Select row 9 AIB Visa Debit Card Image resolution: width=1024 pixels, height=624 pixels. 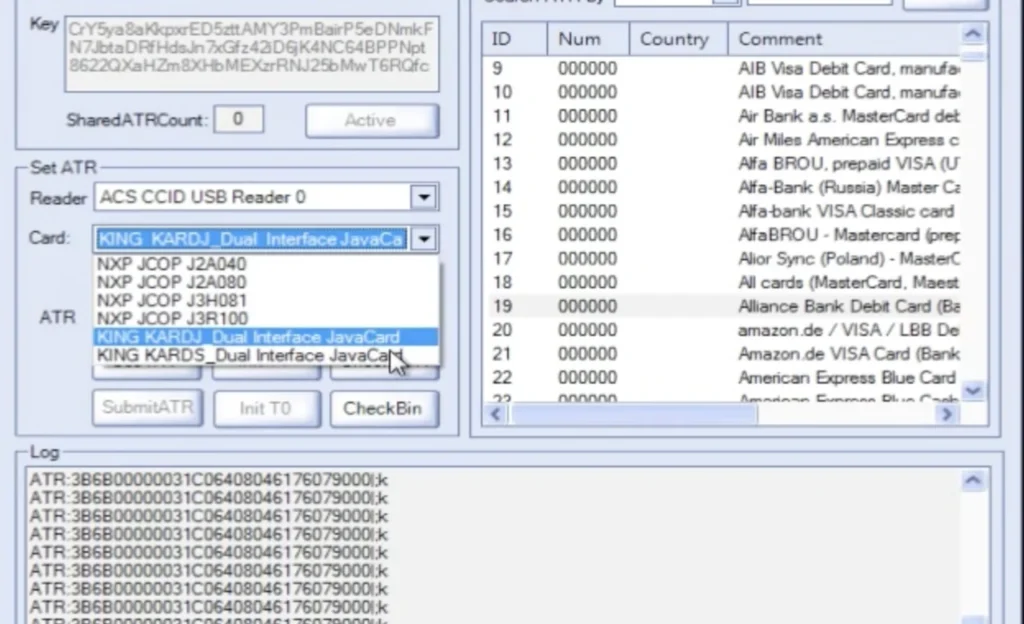tap(724, 68)
